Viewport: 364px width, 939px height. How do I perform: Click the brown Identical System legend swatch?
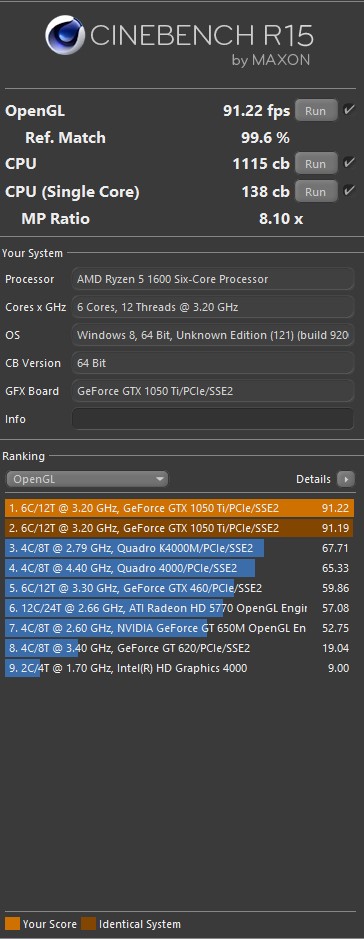click(x=89, y=923)
